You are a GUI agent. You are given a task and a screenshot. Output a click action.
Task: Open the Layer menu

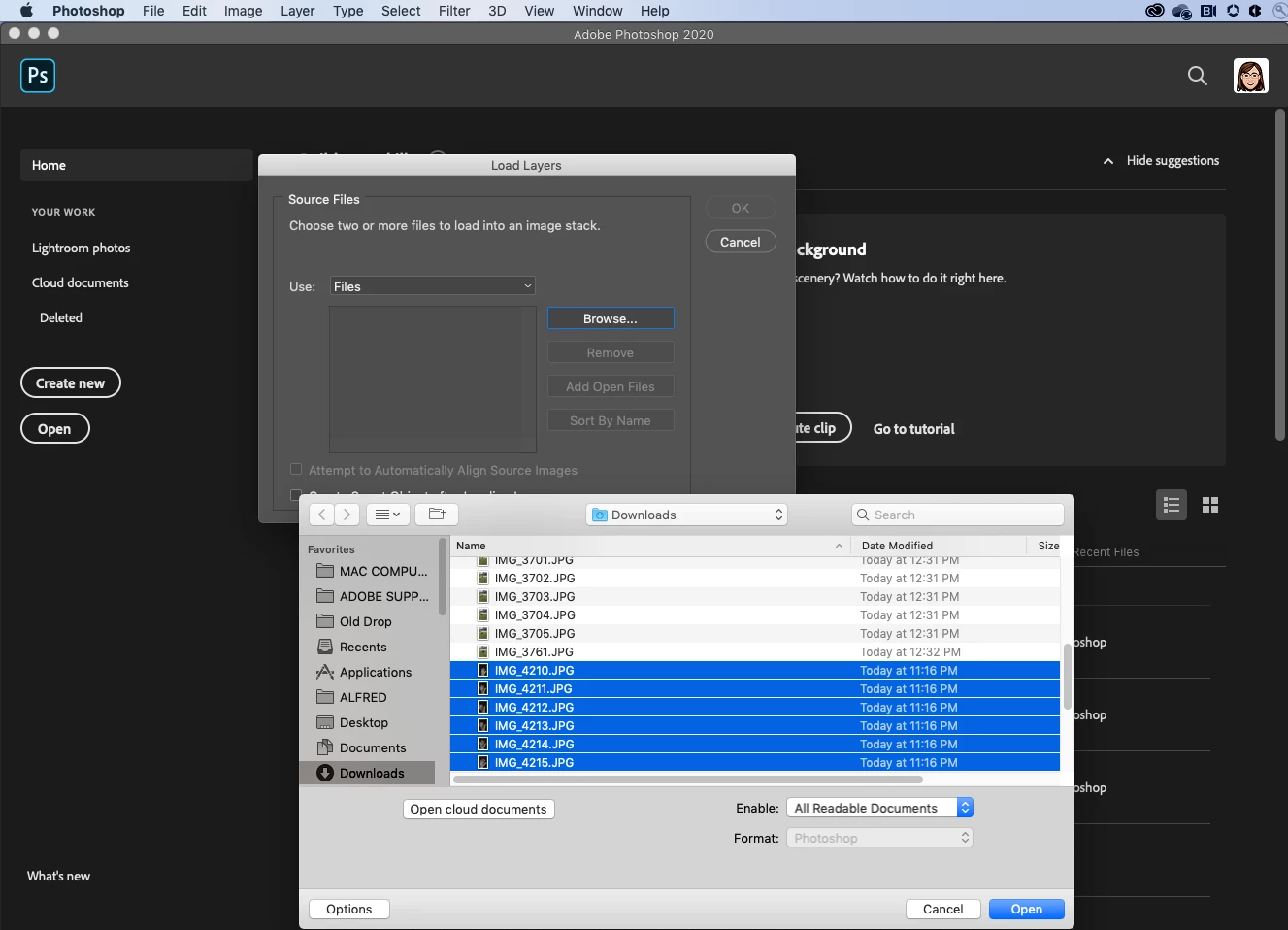(x=297, y=11)
